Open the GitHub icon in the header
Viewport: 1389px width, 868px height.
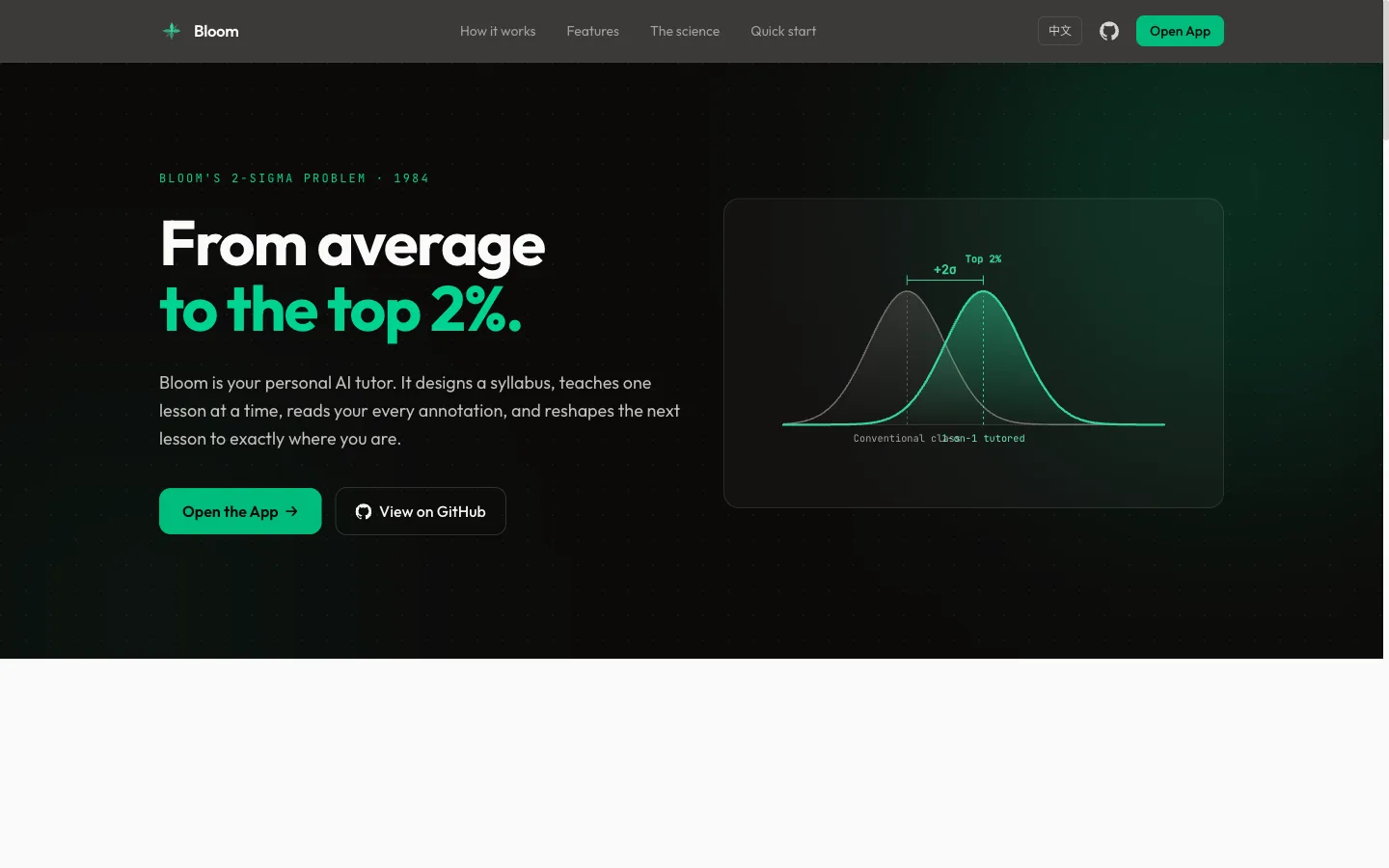coord(1109,31)
